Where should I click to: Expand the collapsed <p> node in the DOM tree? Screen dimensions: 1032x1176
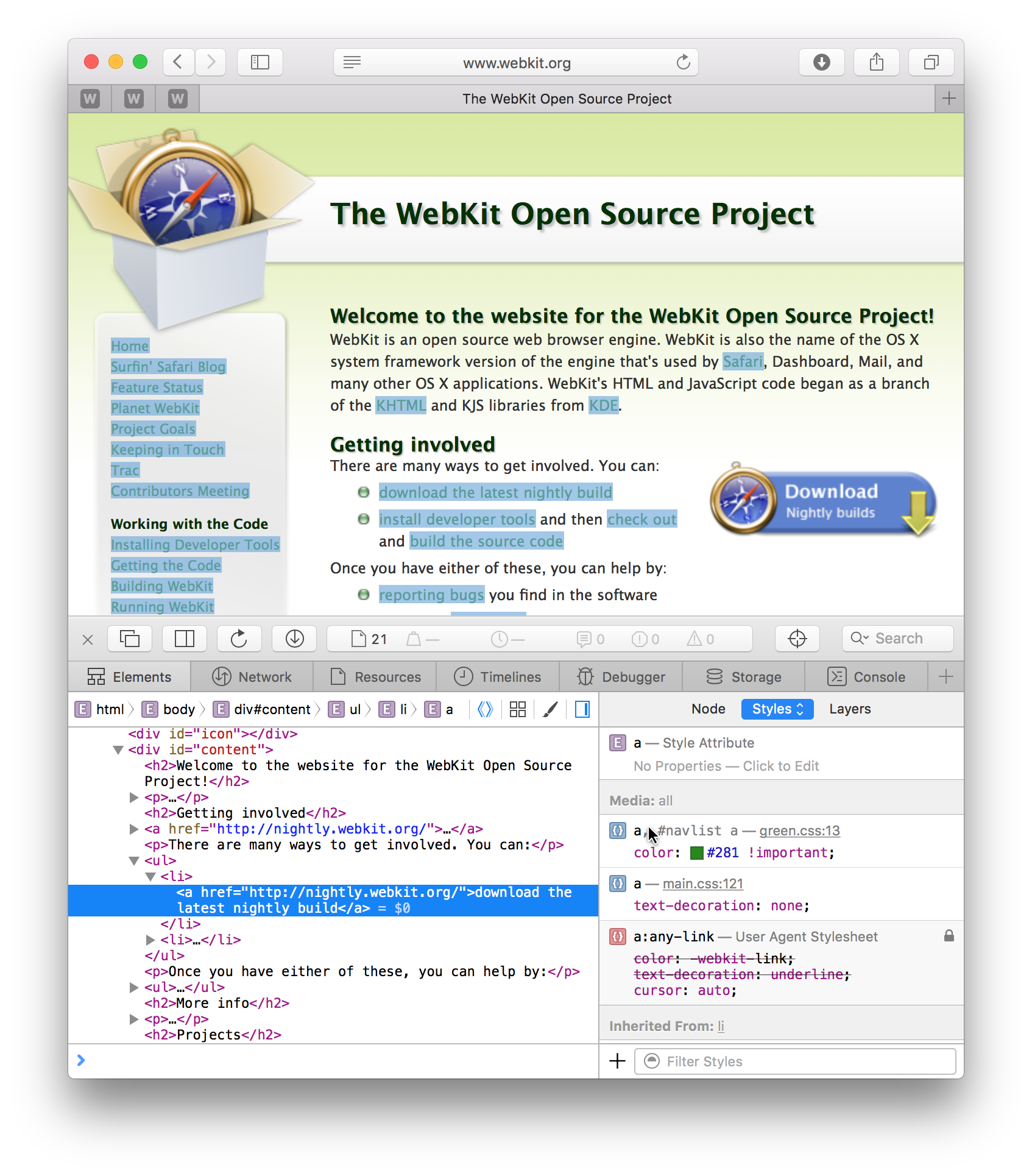(133, 797)
